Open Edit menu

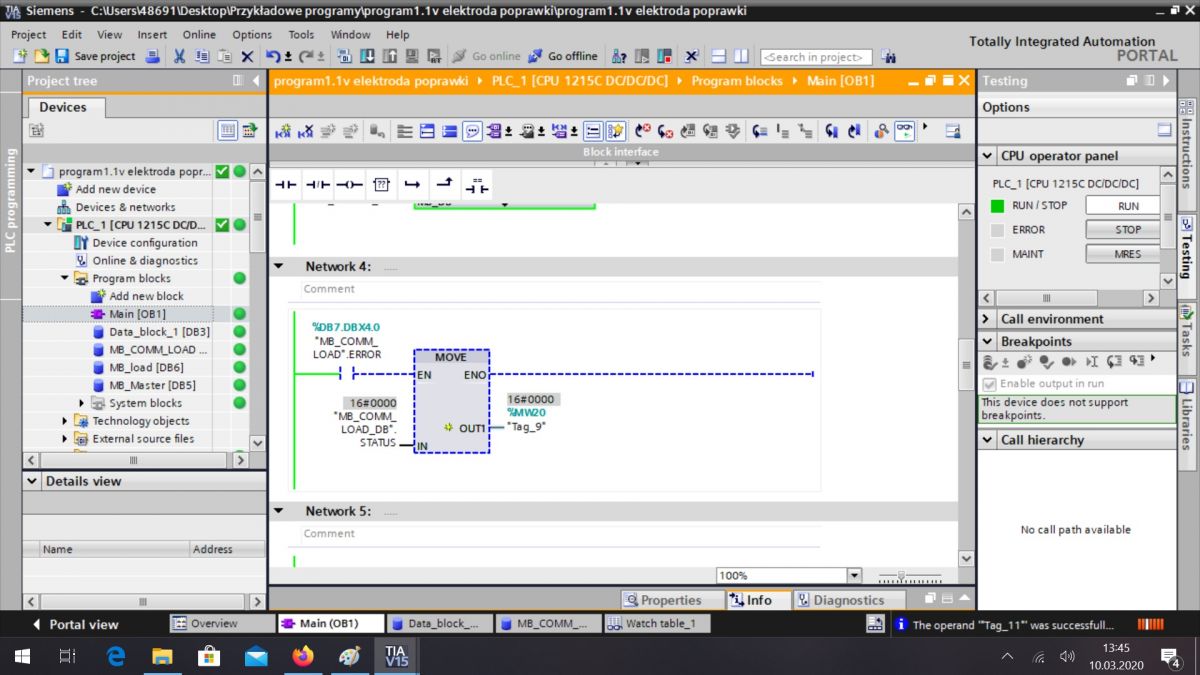point(72,34)
